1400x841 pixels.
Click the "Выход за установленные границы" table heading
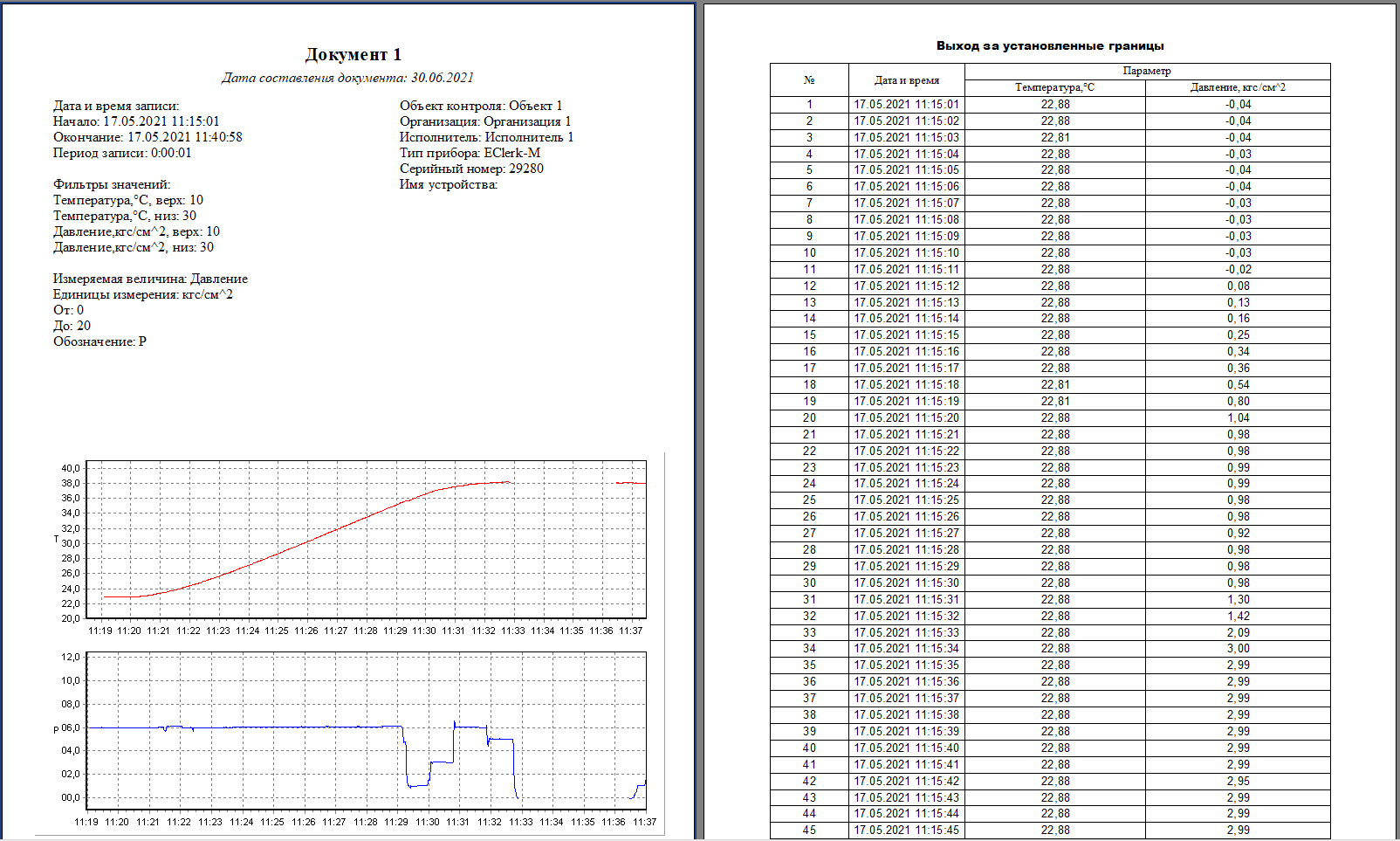pyautogui.click(x=1050, y=45)
